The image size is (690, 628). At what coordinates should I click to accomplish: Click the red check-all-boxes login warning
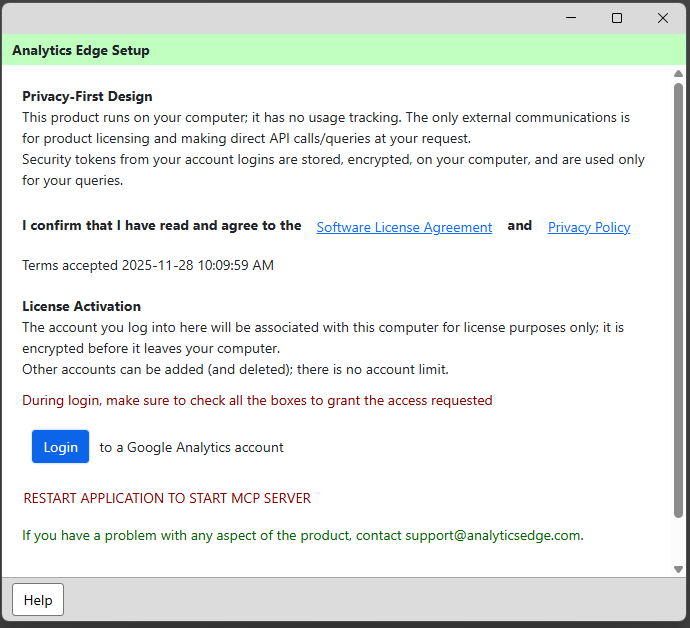coord(257,400)
